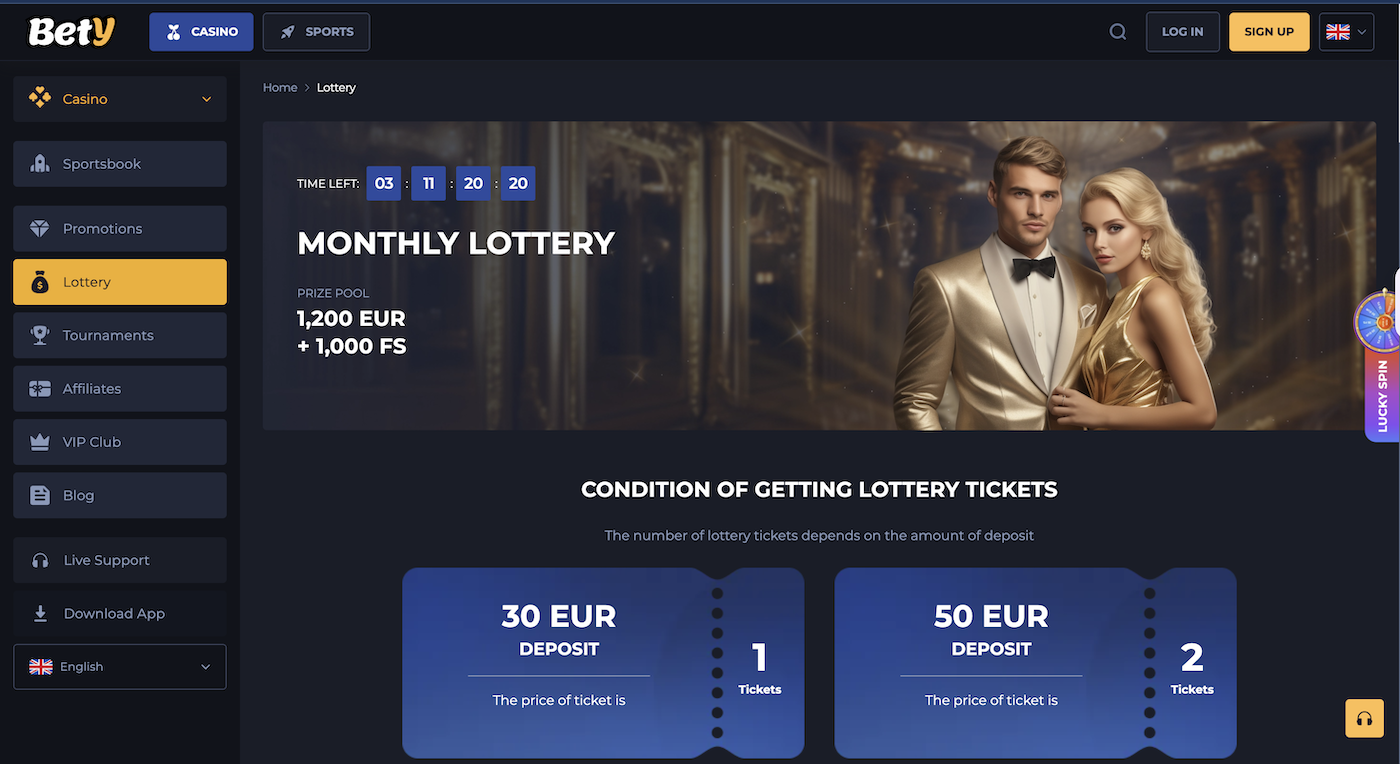Select the 50 EUR deposit ticket card
The image size is (1400, 764).
[1035, 663]
